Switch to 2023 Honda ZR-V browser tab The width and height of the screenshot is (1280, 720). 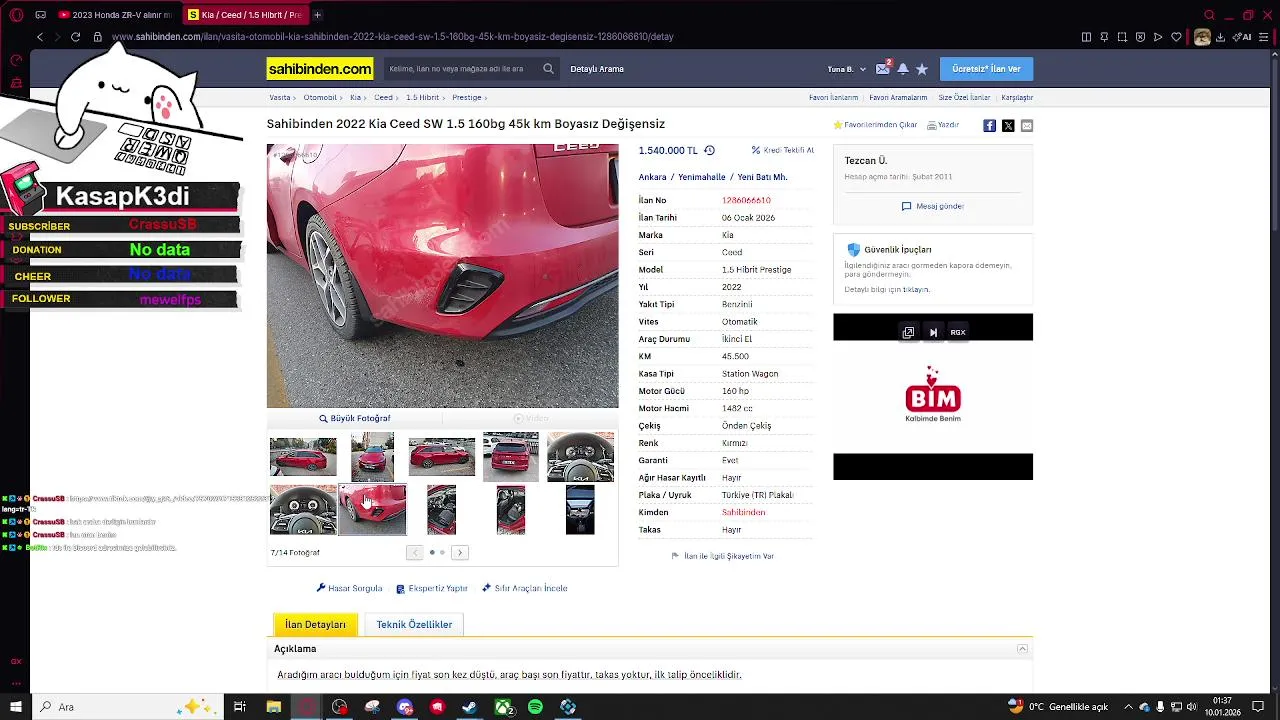tap(115, 15)
